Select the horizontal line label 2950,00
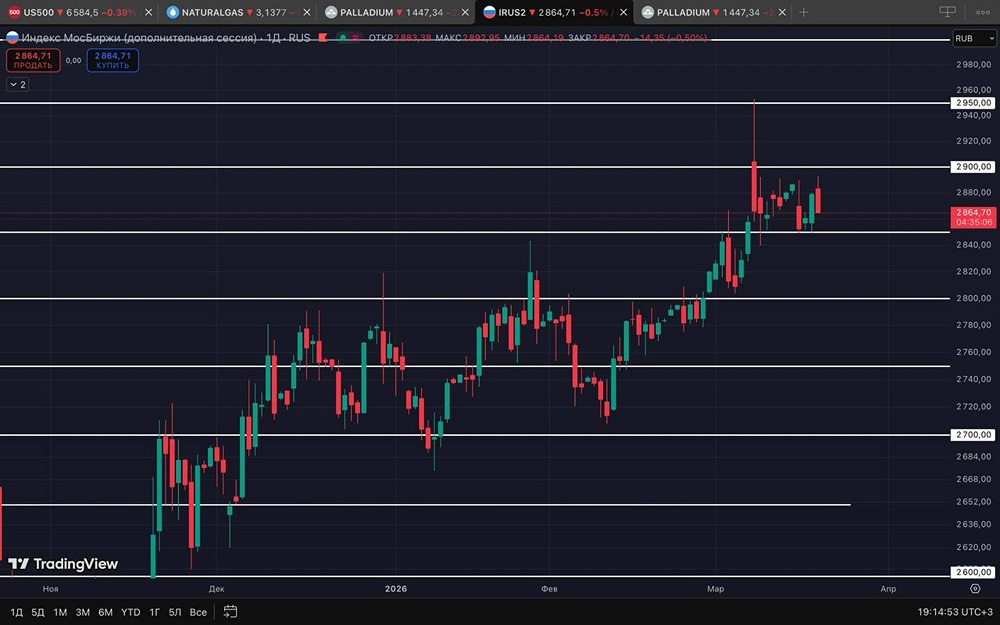Viewport: 1000px width, 625px height. click(x=973, y=103)
